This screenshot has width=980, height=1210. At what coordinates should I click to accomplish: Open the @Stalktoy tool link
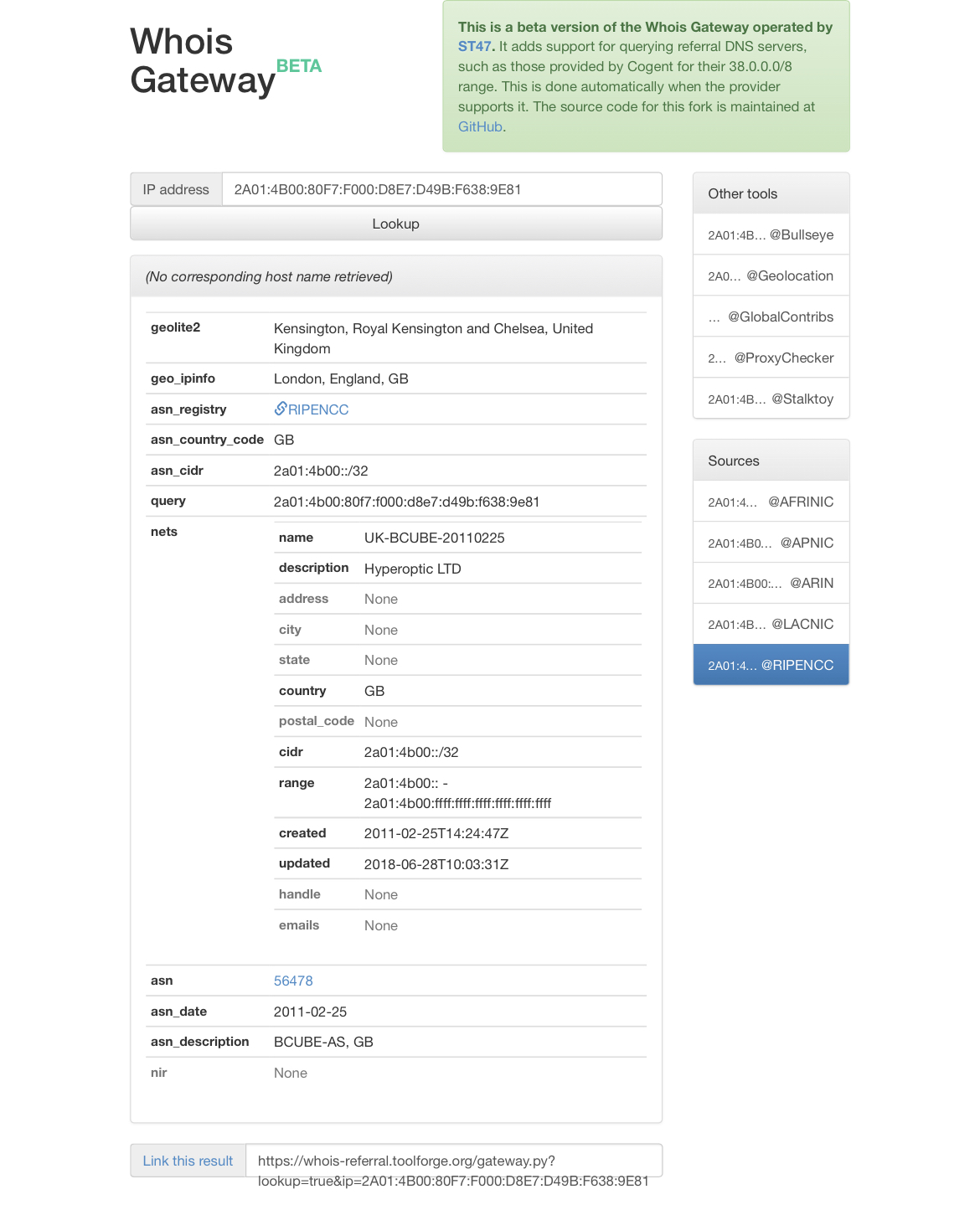771,399
